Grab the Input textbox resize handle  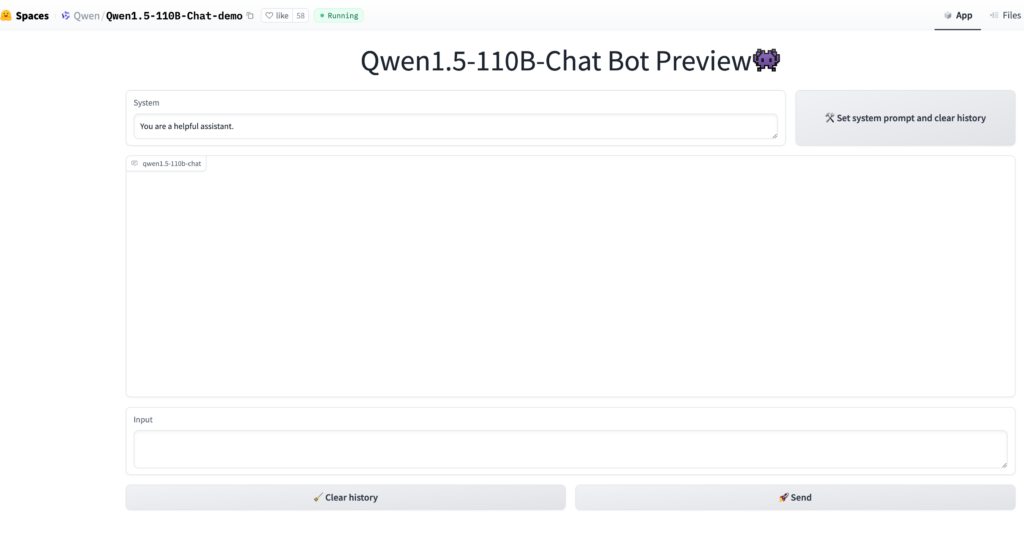[x=1003, y=464]
